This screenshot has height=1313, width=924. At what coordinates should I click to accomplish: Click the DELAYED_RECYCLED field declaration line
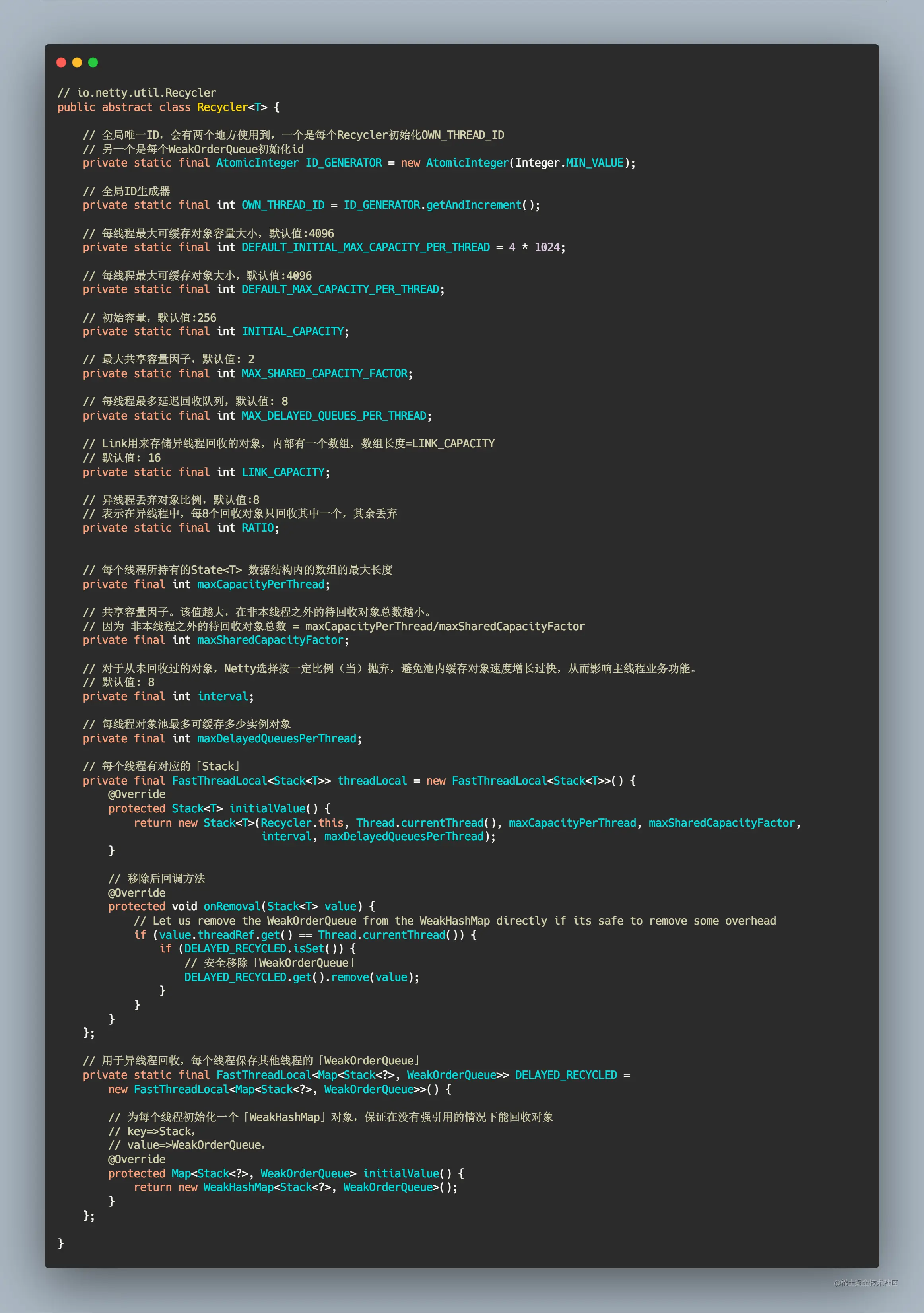[x=356, y=1074]
